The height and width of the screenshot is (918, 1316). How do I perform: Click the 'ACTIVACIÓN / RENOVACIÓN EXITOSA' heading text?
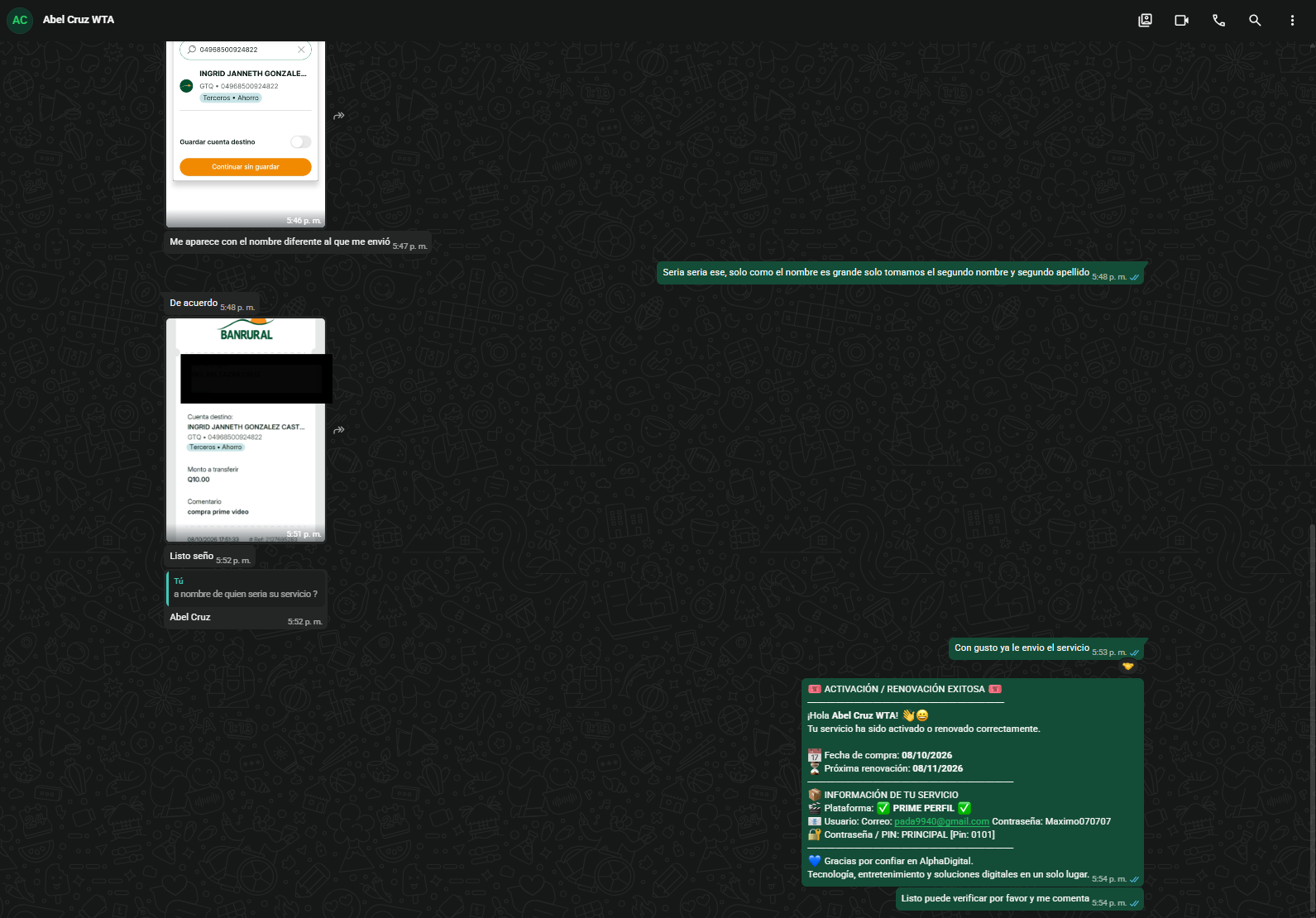904,689
